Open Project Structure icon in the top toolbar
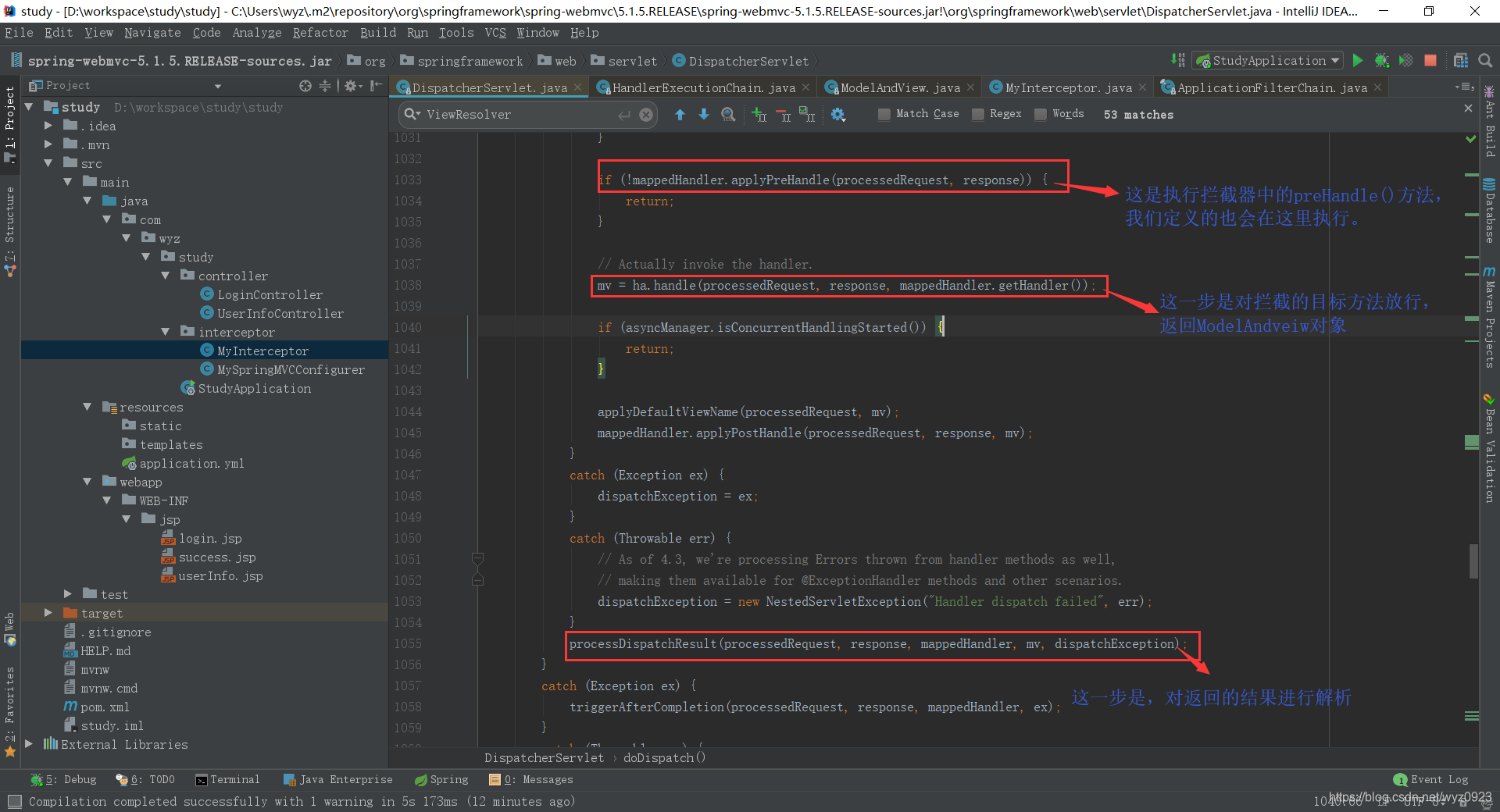 1461,61
